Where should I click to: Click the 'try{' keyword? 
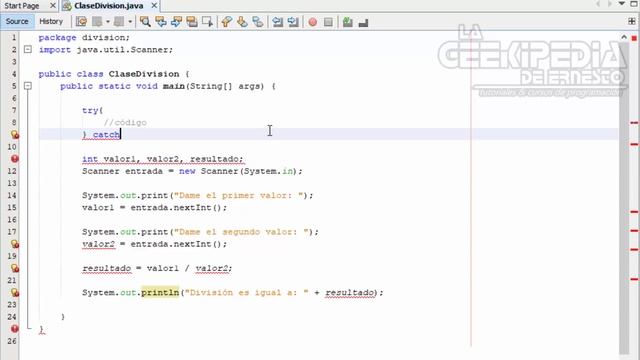coord(93,110)
